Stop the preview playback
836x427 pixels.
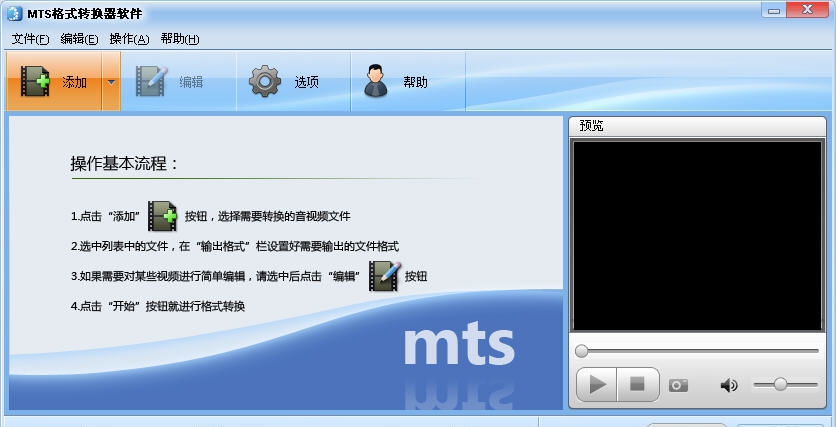pos(638,384)
